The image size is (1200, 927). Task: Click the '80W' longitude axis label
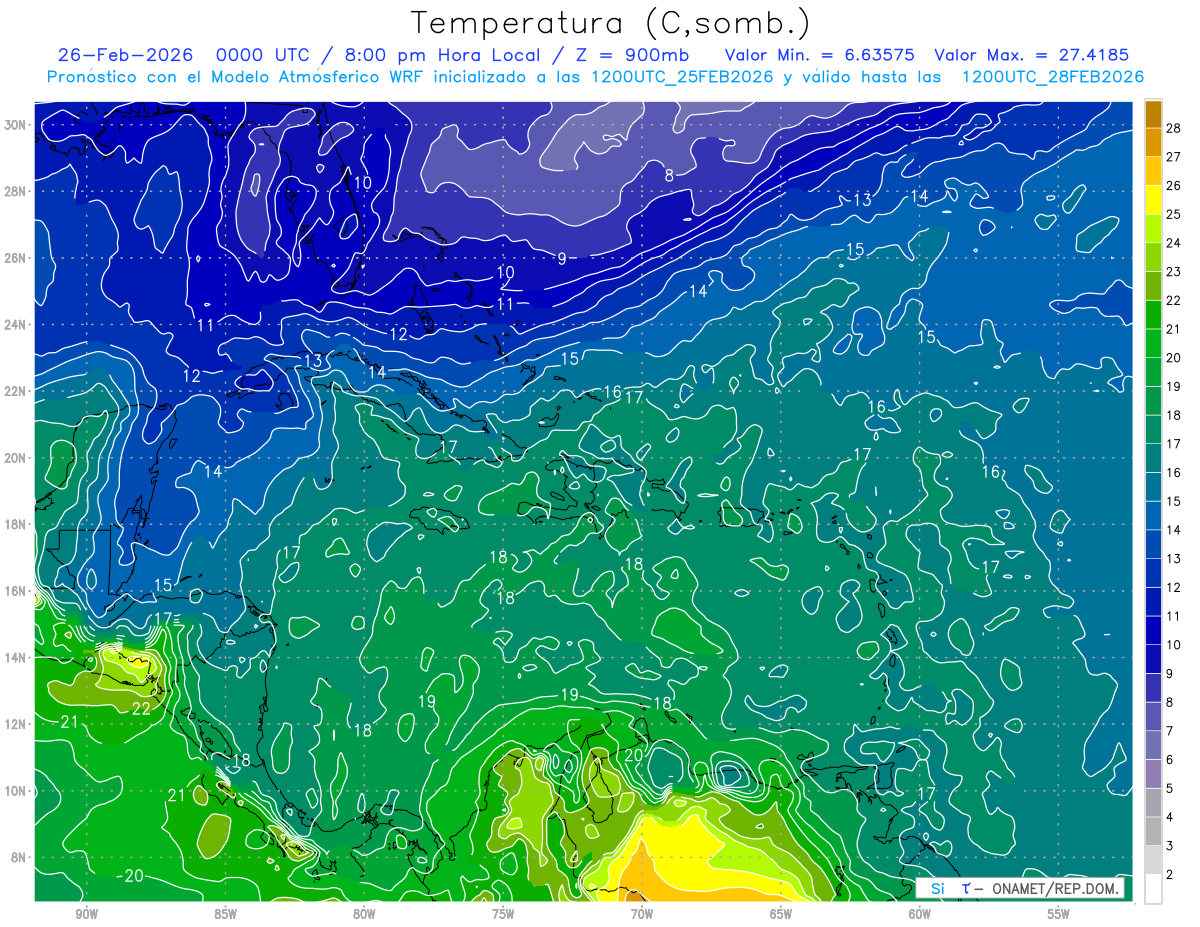(364, 914)
